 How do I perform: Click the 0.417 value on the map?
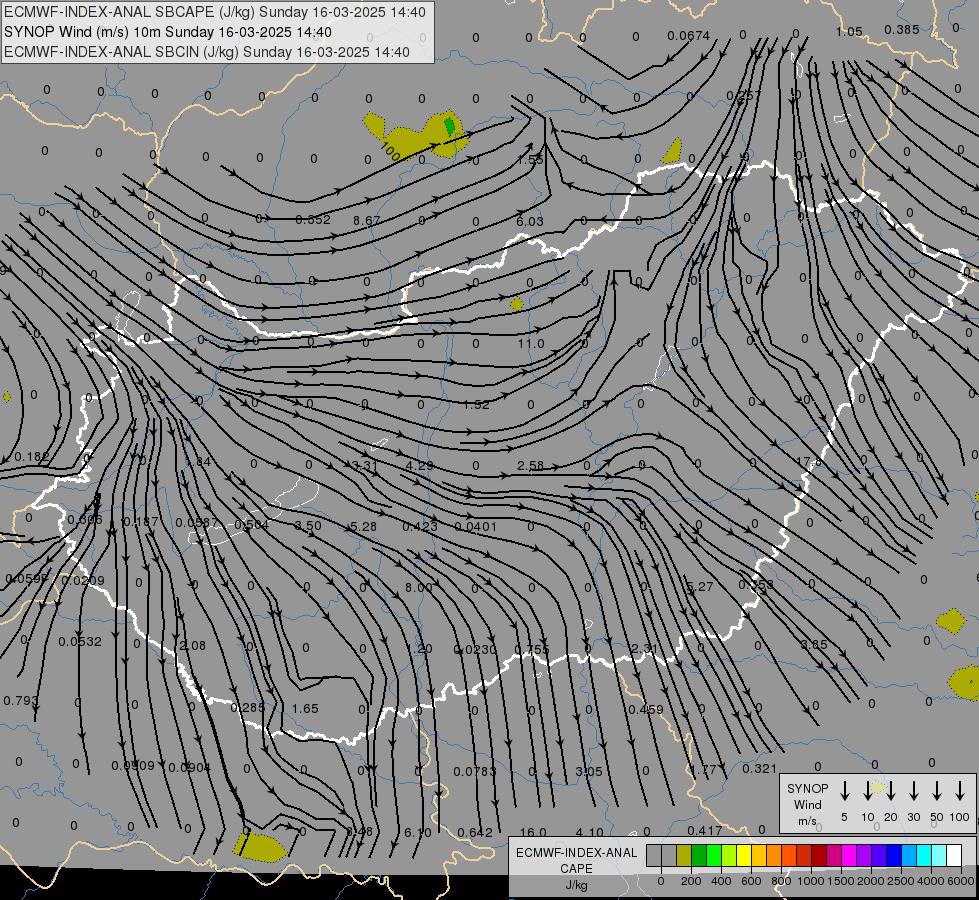click(705, 830)
